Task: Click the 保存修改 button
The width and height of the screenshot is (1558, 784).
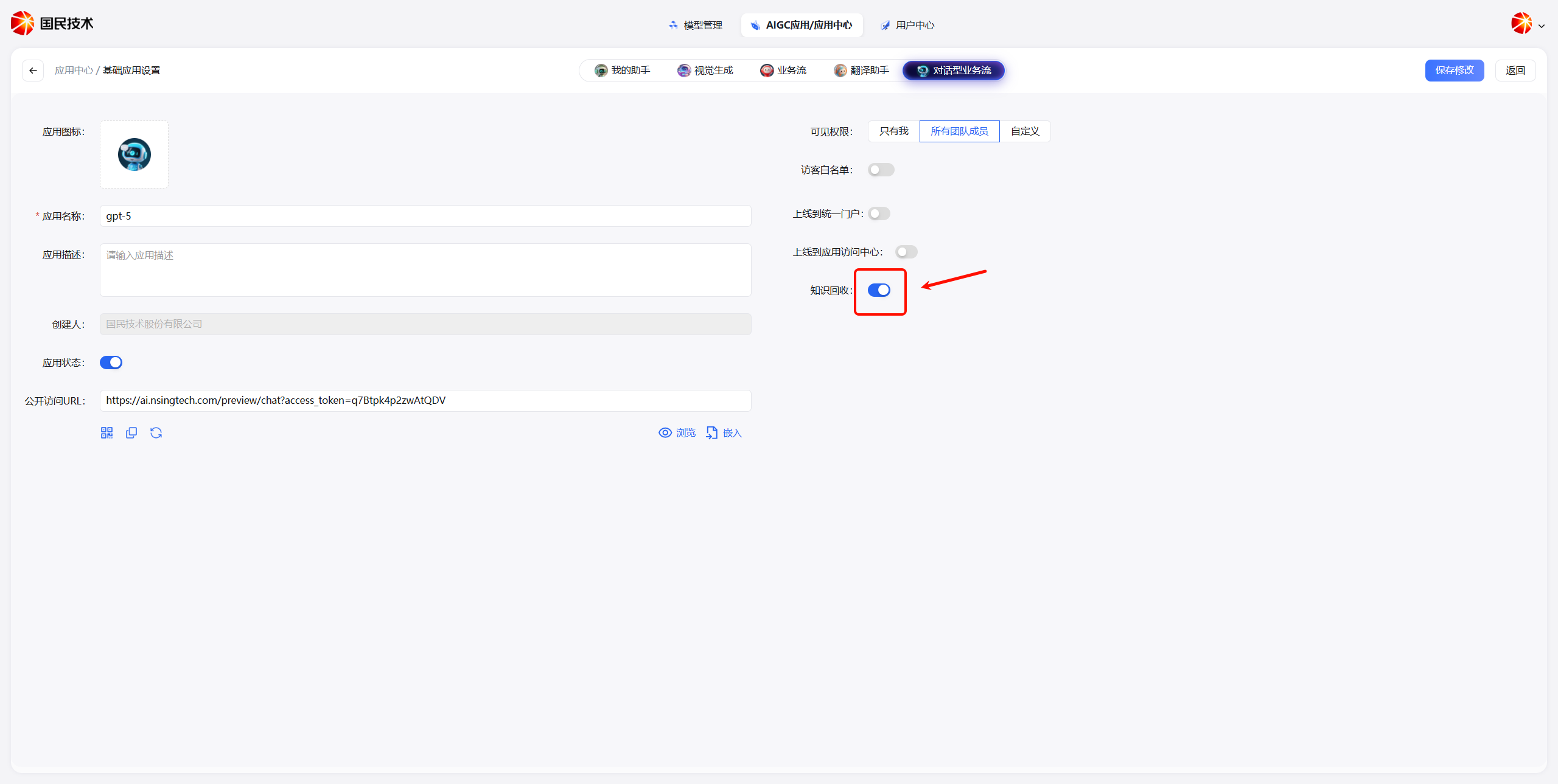Action: click(x=1454, y=71)
